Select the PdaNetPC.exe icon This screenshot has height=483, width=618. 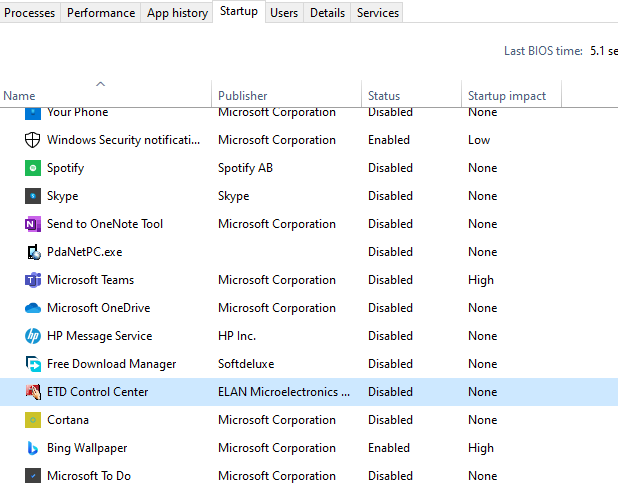click(x=33, y=252)
